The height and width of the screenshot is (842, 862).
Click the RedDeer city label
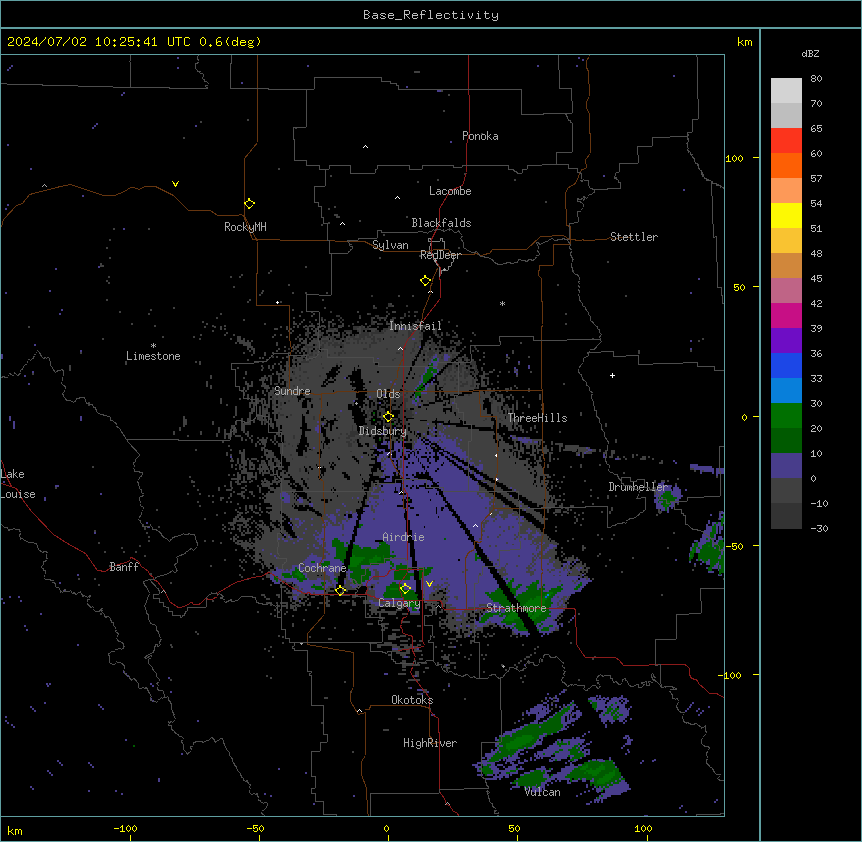pos(440,255)
